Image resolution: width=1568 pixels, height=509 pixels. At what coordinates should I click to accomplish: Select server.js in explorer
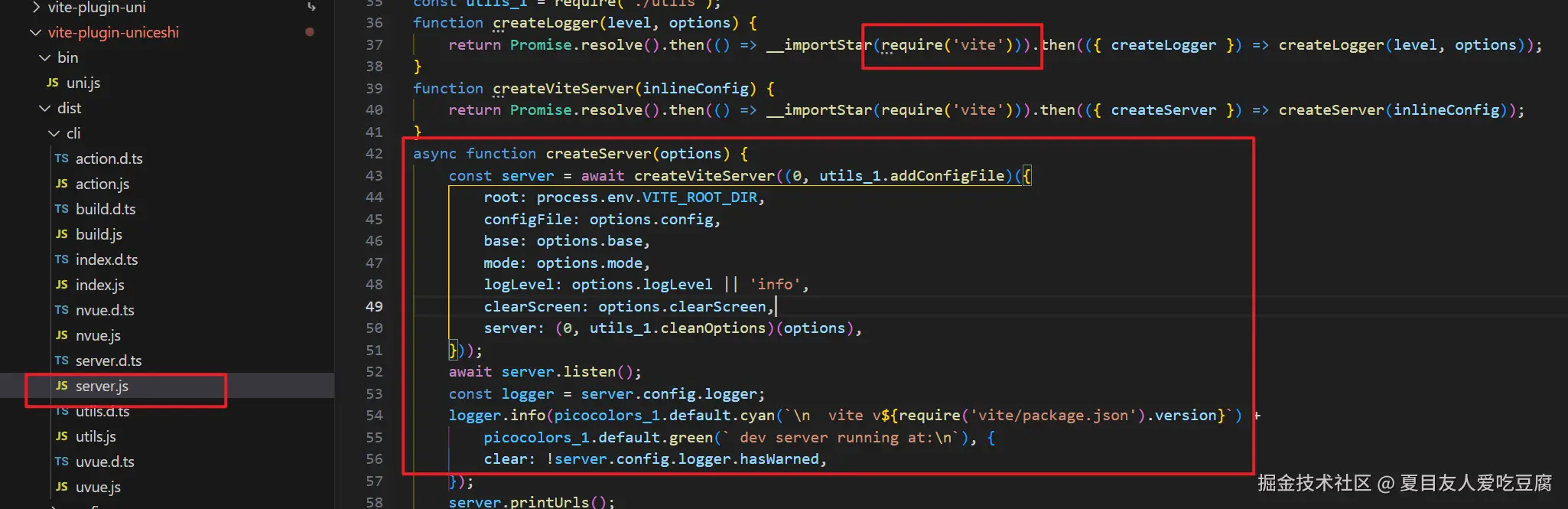102,386
